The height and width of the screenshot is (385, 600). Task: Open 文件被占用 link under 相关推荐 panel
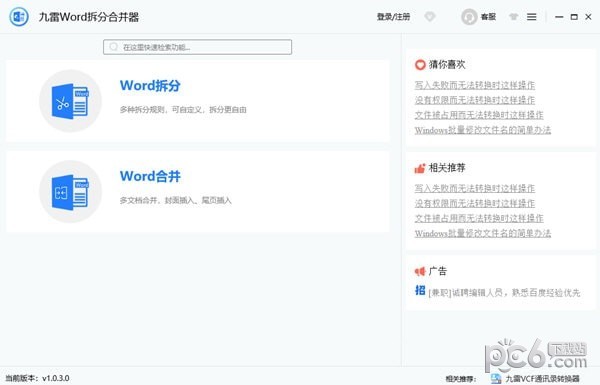[x=479, y=218]
